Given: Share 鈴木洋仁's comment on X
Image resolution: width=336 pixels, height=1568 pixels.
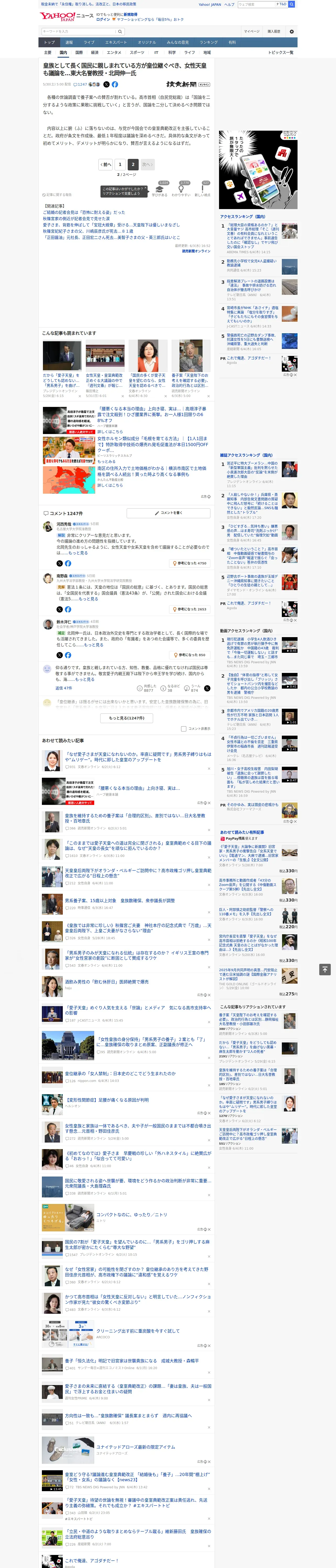Looking at the screenshot, I should (60, 655).
